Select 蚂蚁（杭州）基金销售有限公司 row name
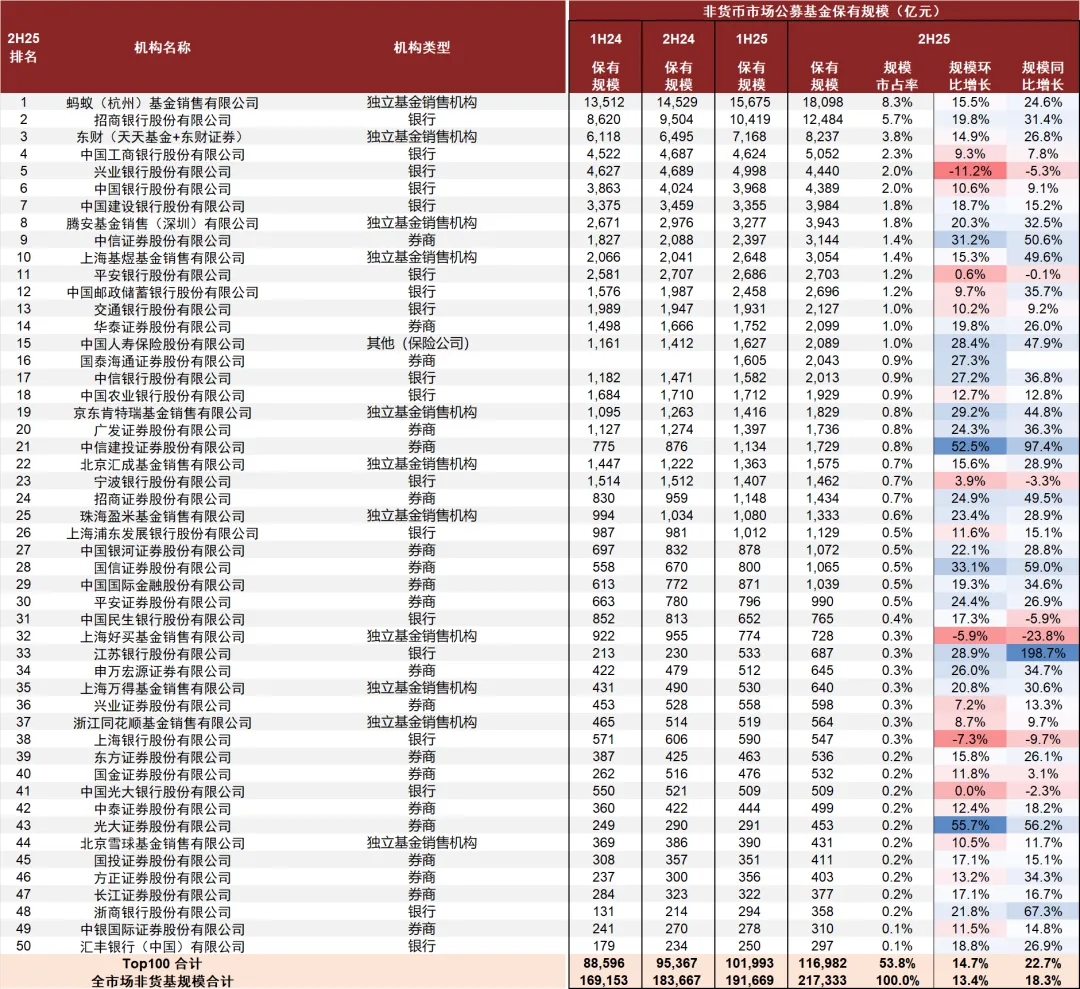 point(163,103)
